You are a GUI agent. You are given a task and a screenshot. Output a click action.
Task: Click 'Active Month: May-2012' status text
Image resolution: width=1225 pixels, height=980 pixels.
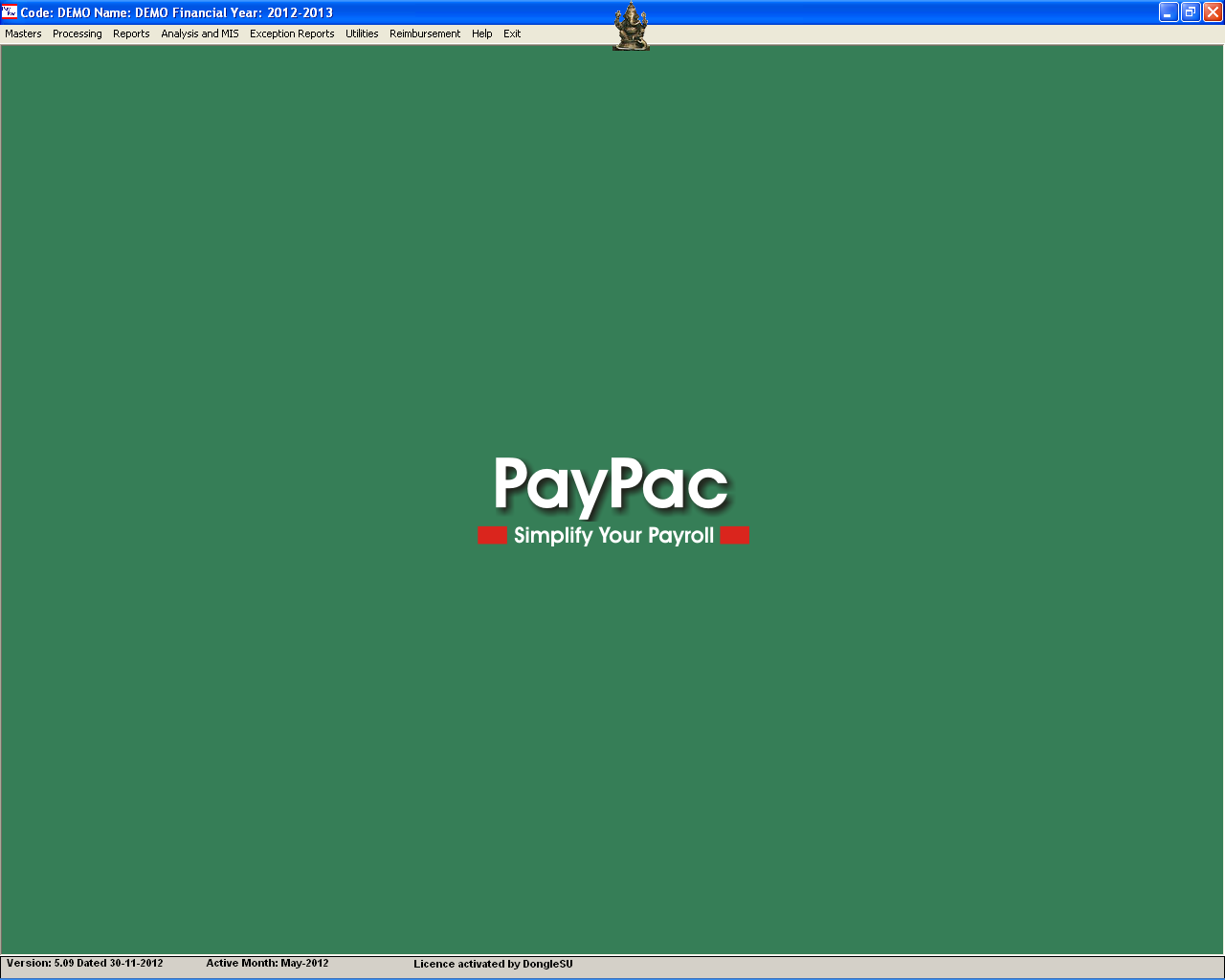(267, 964)
